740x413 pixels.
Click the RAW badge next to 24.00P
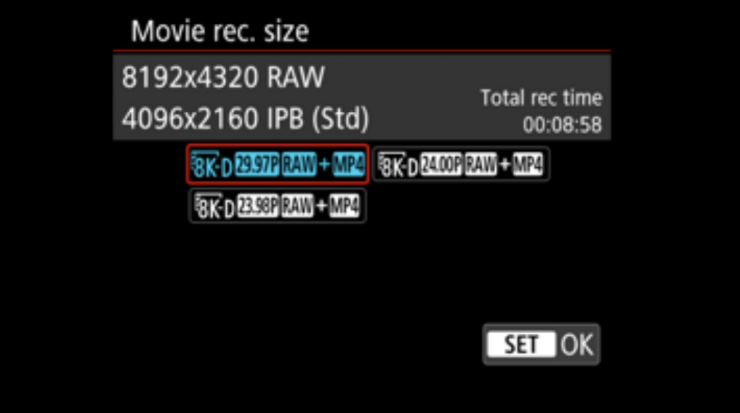(481, 165)
